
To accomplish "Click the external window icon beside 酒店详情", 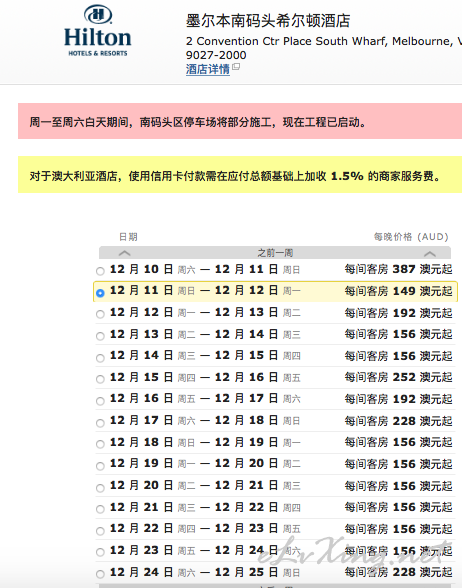I will point(236,67).
